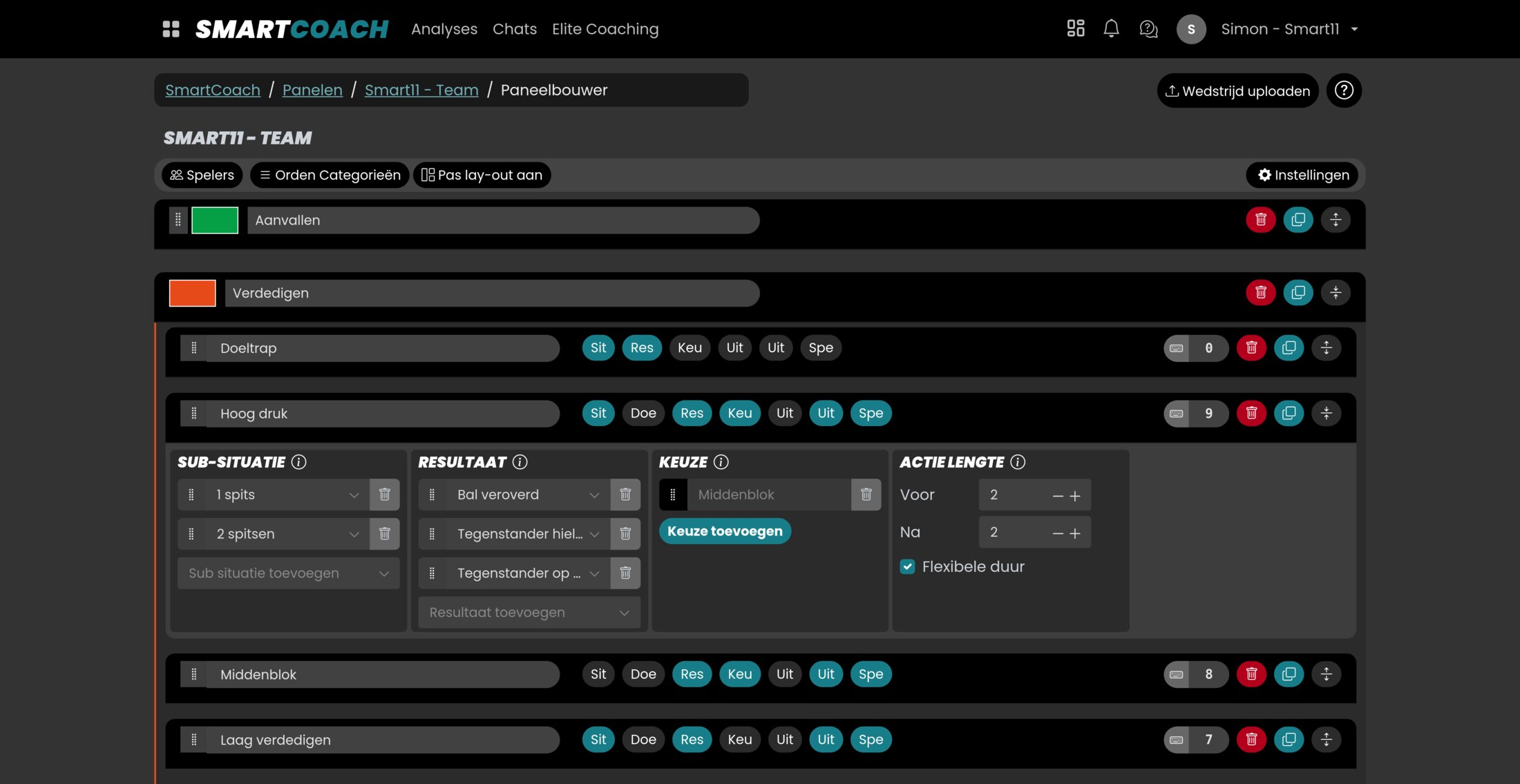Open the user account menu Simon - Smart11

[x=1289, y=29]
